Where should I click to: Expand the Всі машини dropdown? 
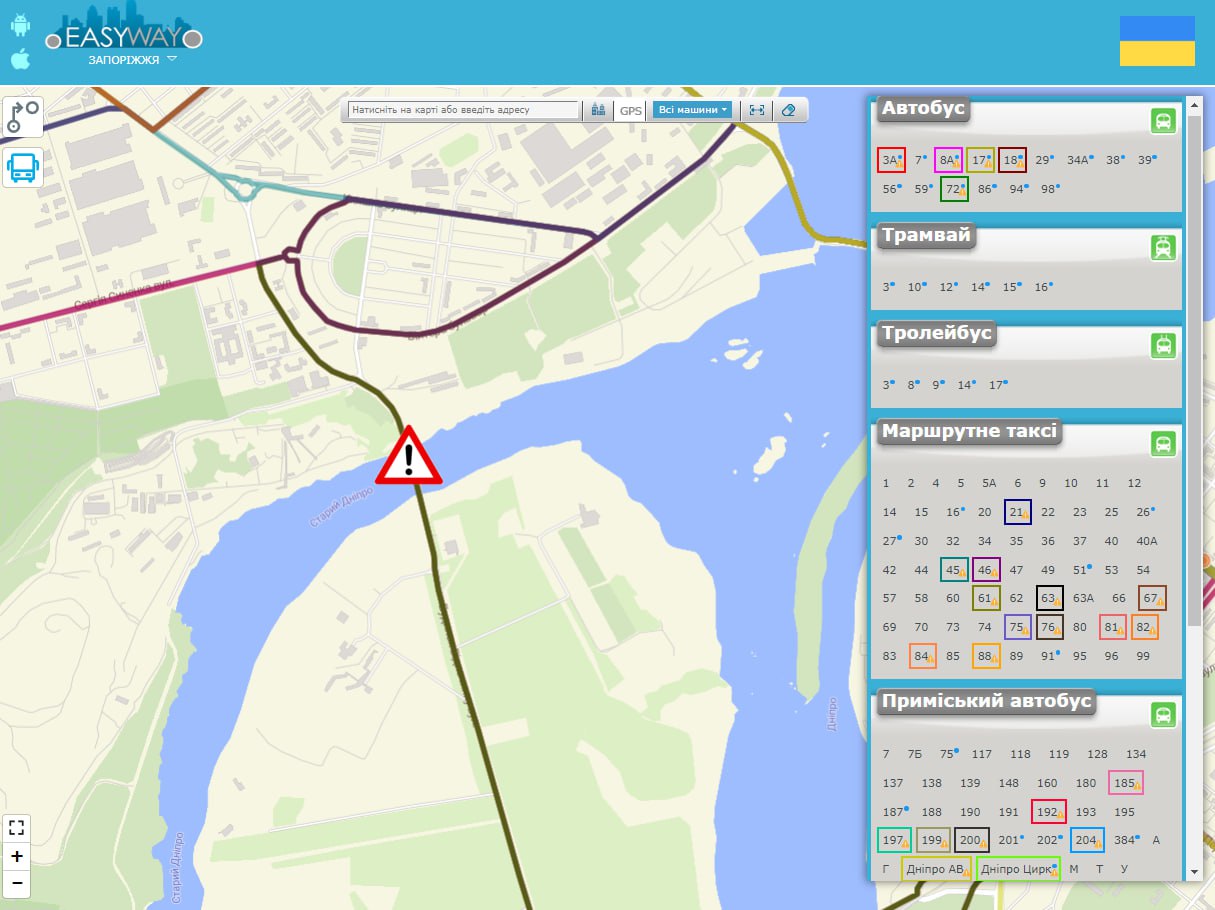tap(692, 110)
